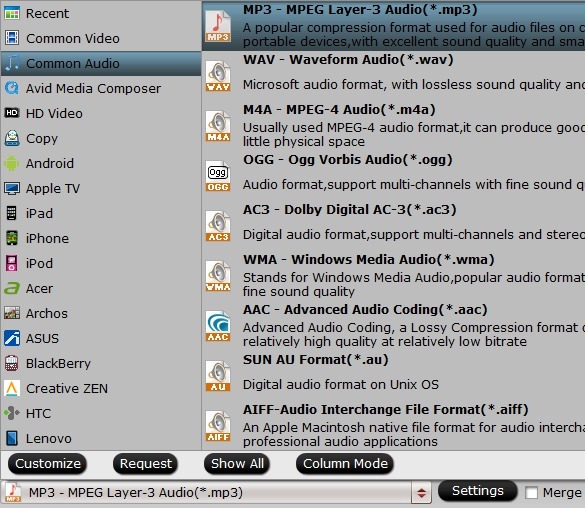Click the Archos category icon

(12, 313)
